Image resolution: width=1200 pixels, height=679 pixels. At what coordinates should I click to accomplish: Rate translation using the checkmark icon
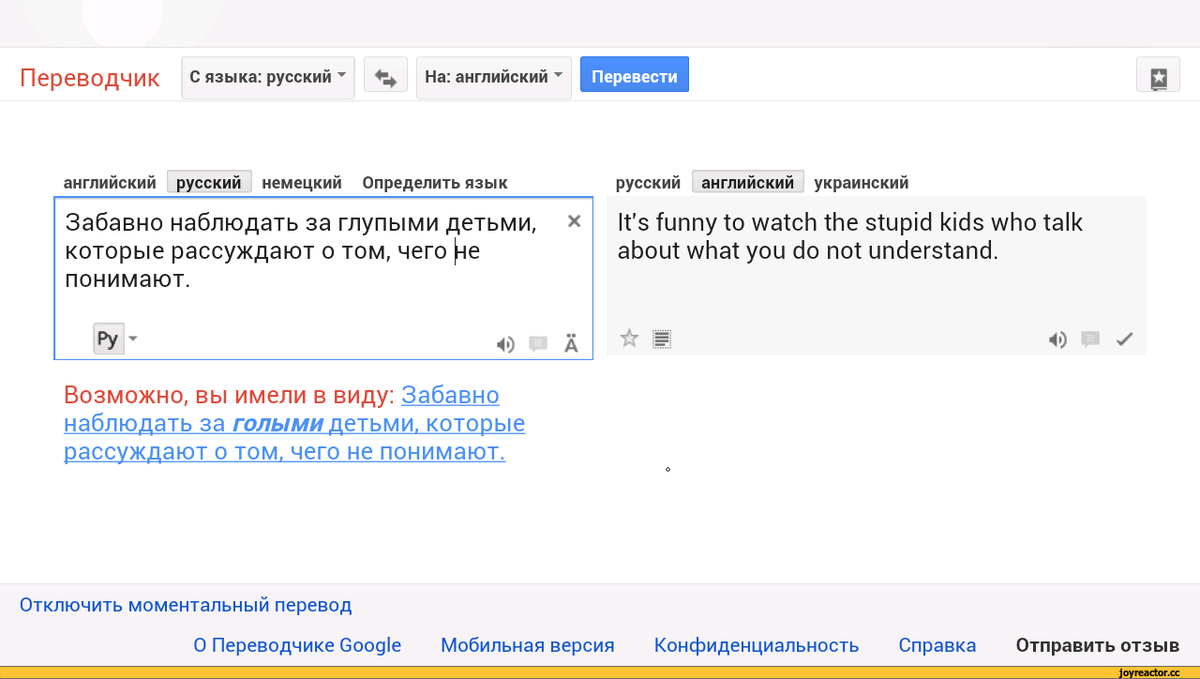pos(1125,339)
